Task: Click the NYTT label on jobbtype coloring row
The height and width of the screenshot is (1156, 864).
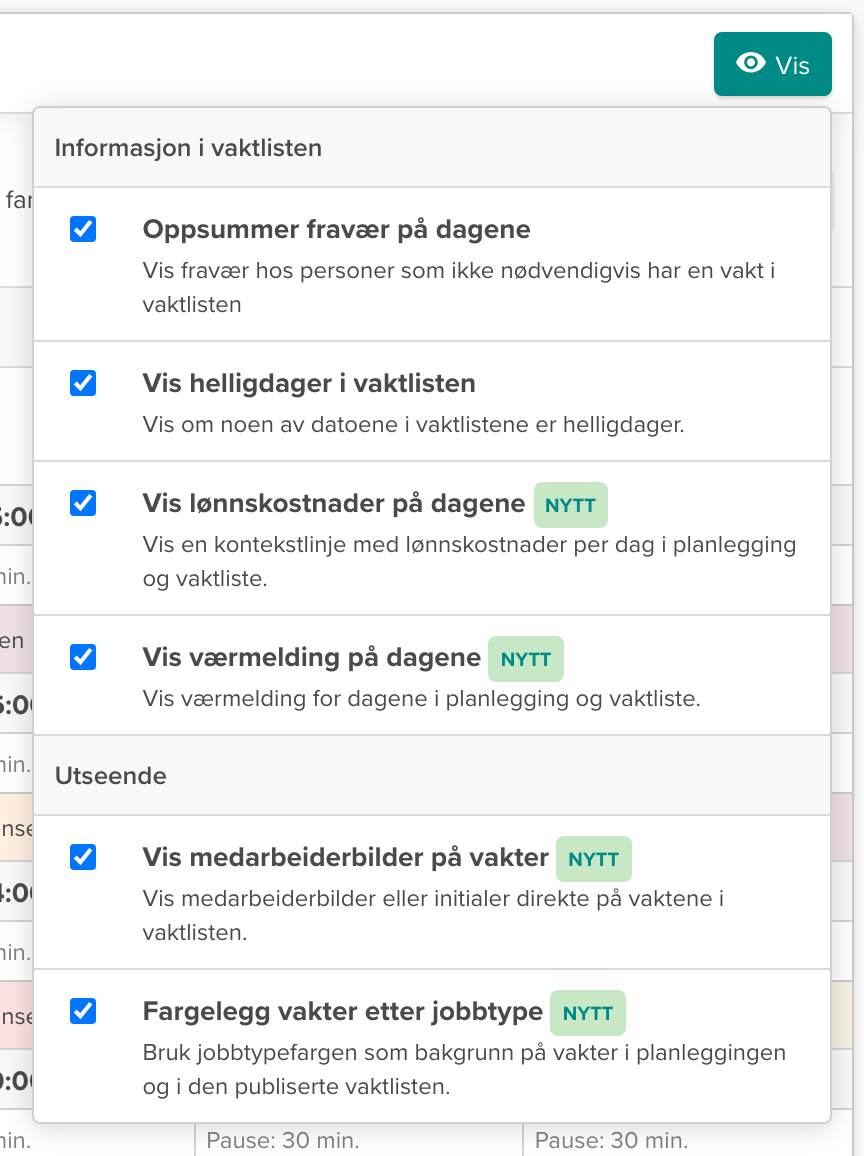Action: 587,1013
